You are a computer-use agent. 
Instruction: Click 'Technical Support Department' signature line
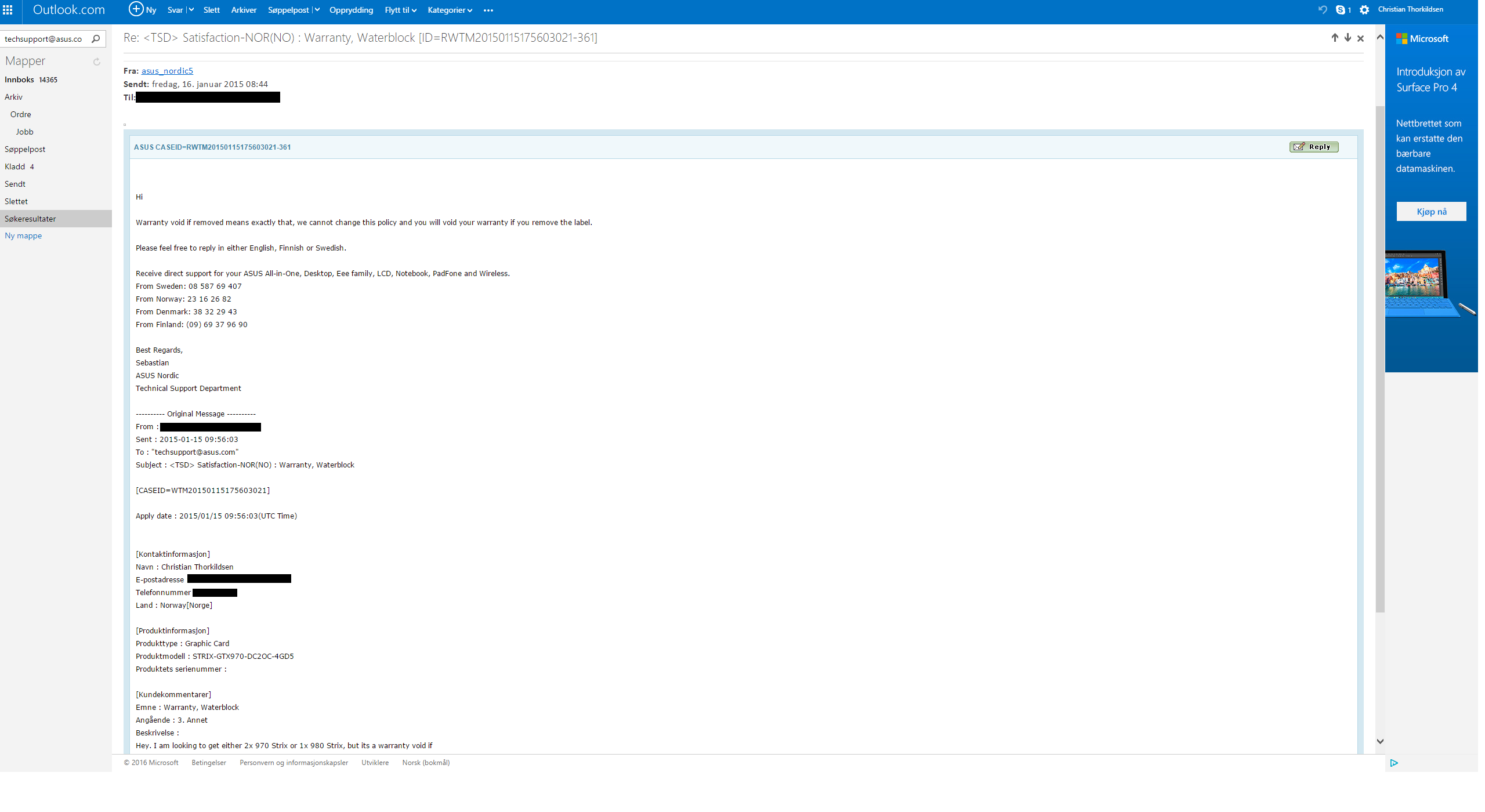click(189, 389)
